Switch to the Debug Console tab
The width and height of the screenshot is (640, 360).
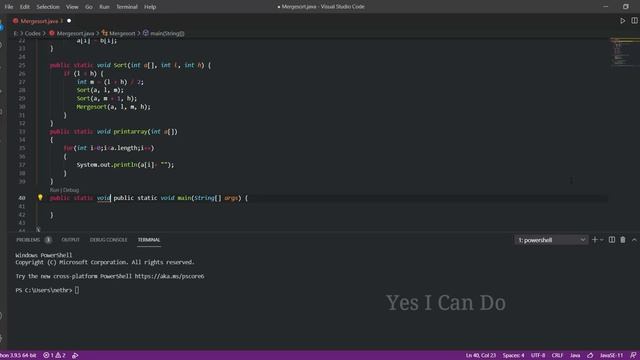[109, 240]
